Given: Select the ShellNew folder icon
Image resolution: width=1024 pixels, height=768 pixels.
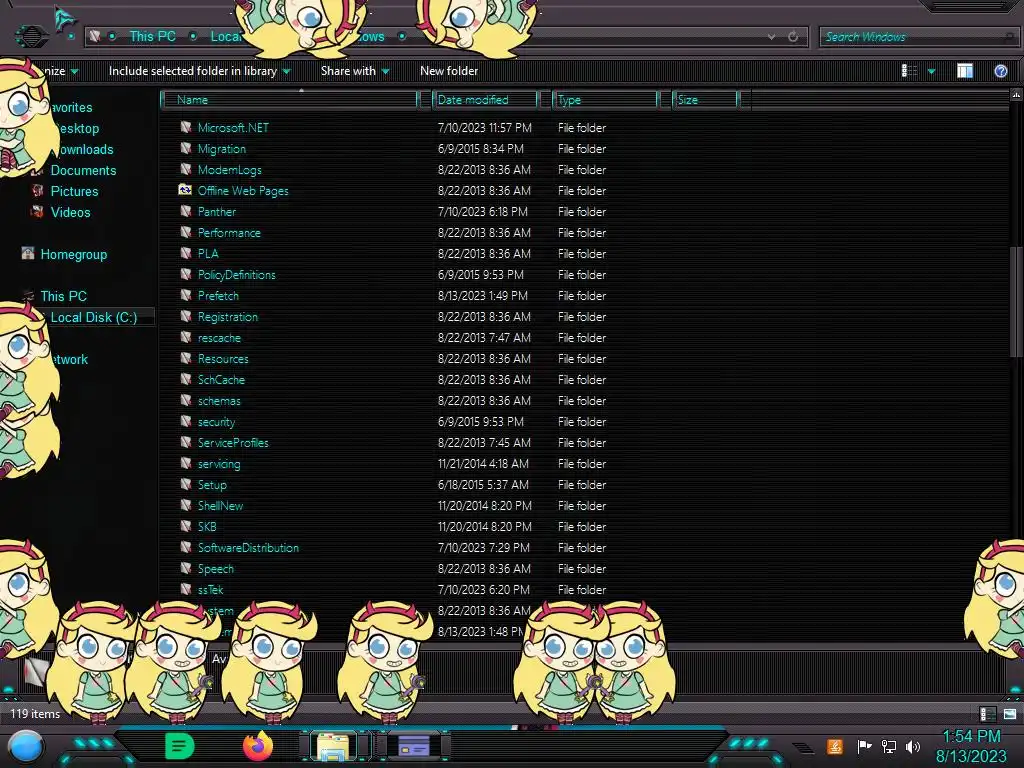Looking at the screenshot, I should pos(186,505).
